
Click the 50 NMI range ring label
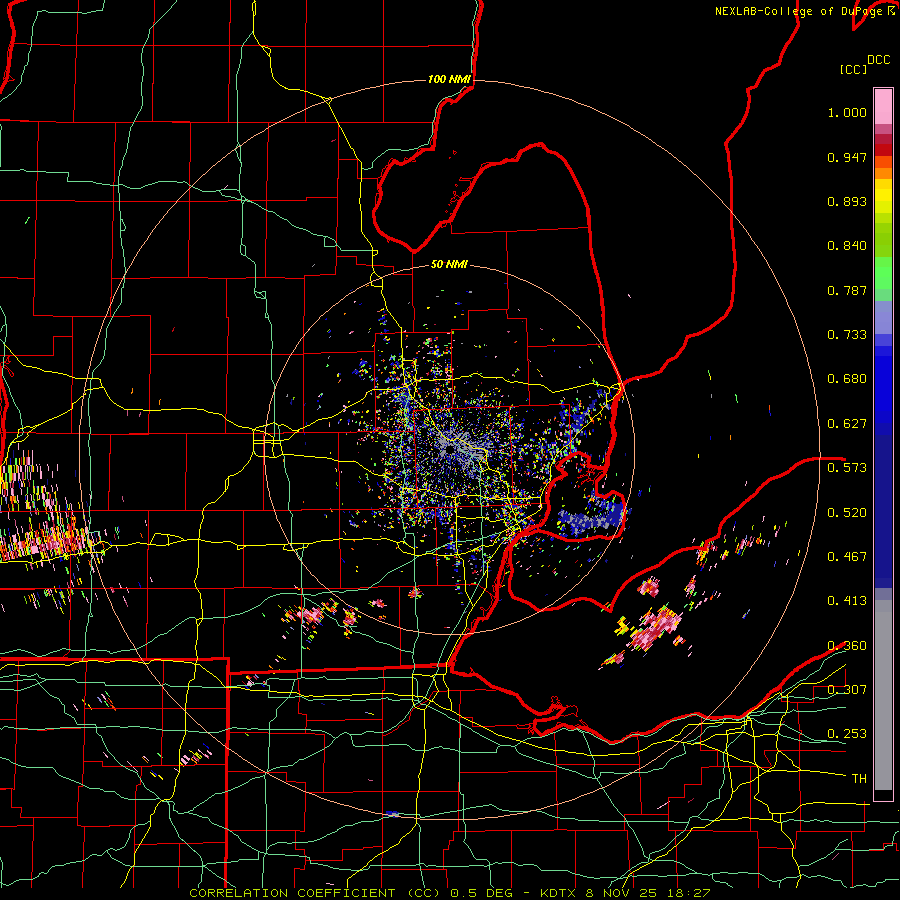[449, 264]
